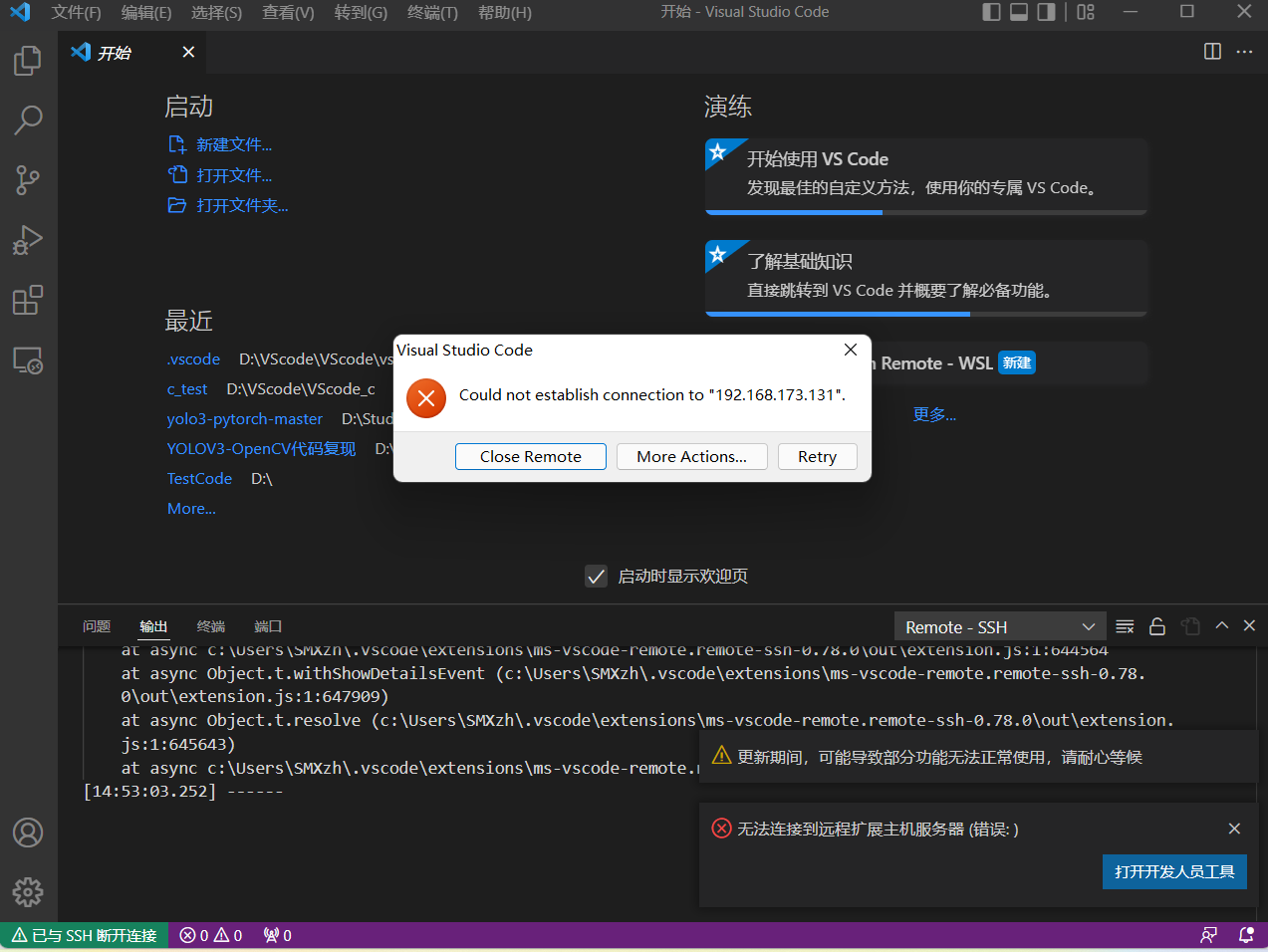Viewport: 1268px width, 952px height.
Task: Open the Run and Debug view
Action: pyautogui.click(x=27, y=239)
